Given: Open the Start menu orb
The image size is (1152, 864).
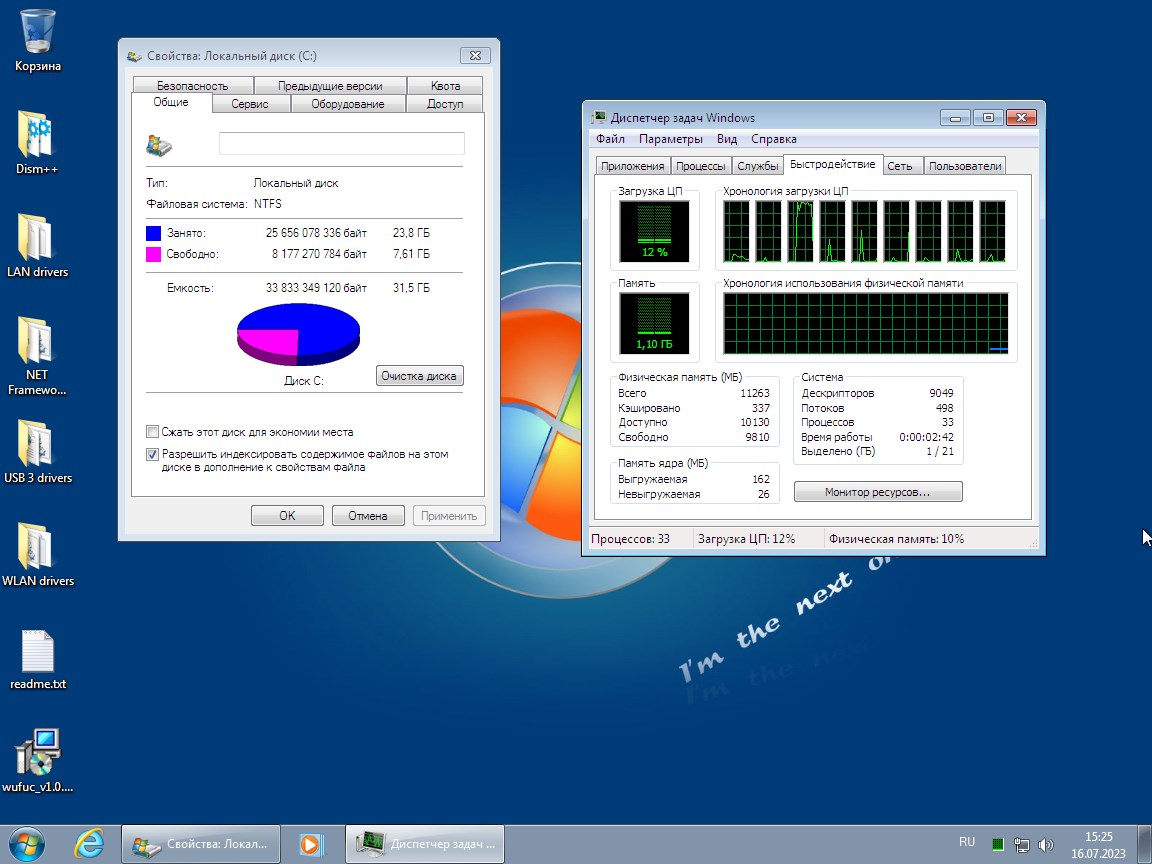Looking at the screenshot, I should (x=26, y=843).
